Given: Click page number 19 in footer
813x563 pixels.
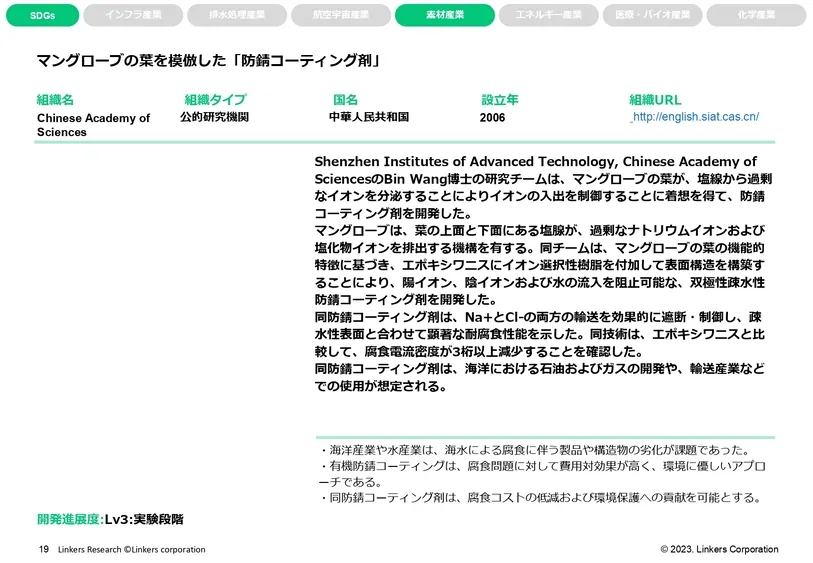Looking at the screenshot, I should (x=44, y=549).
